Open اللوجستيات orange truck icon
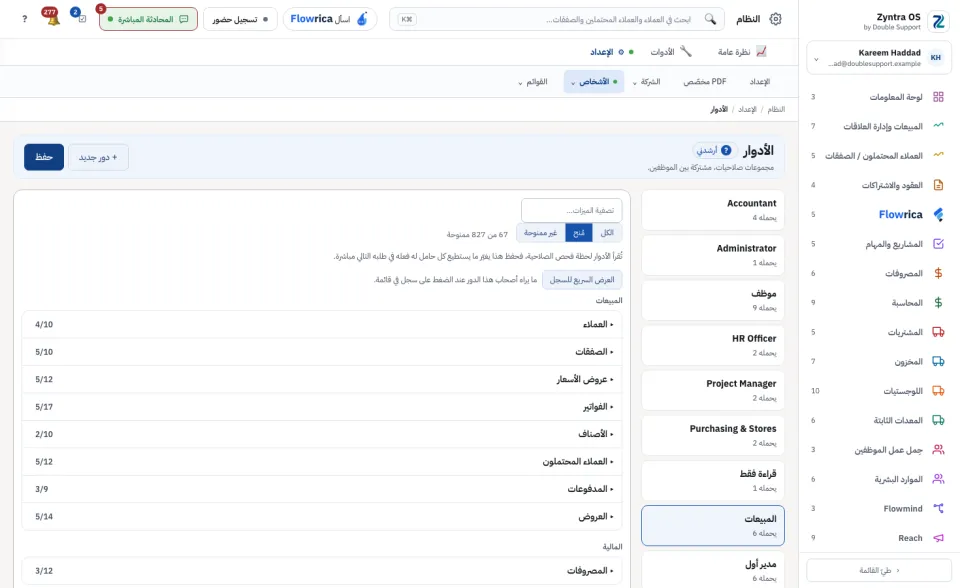The image size is (960, 588). pyautogui.click(x=938, y=391)
